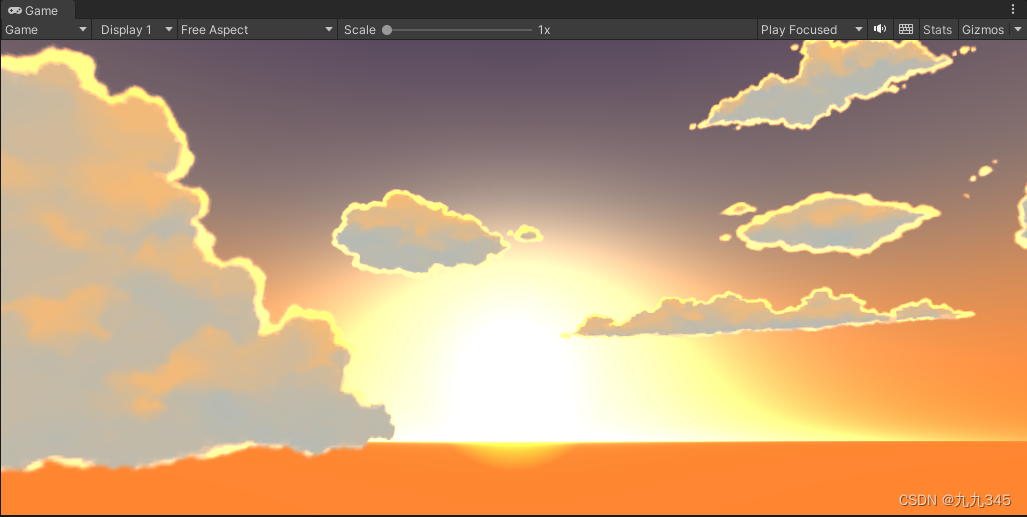Toggle the Gizmos button

[983, 29]
